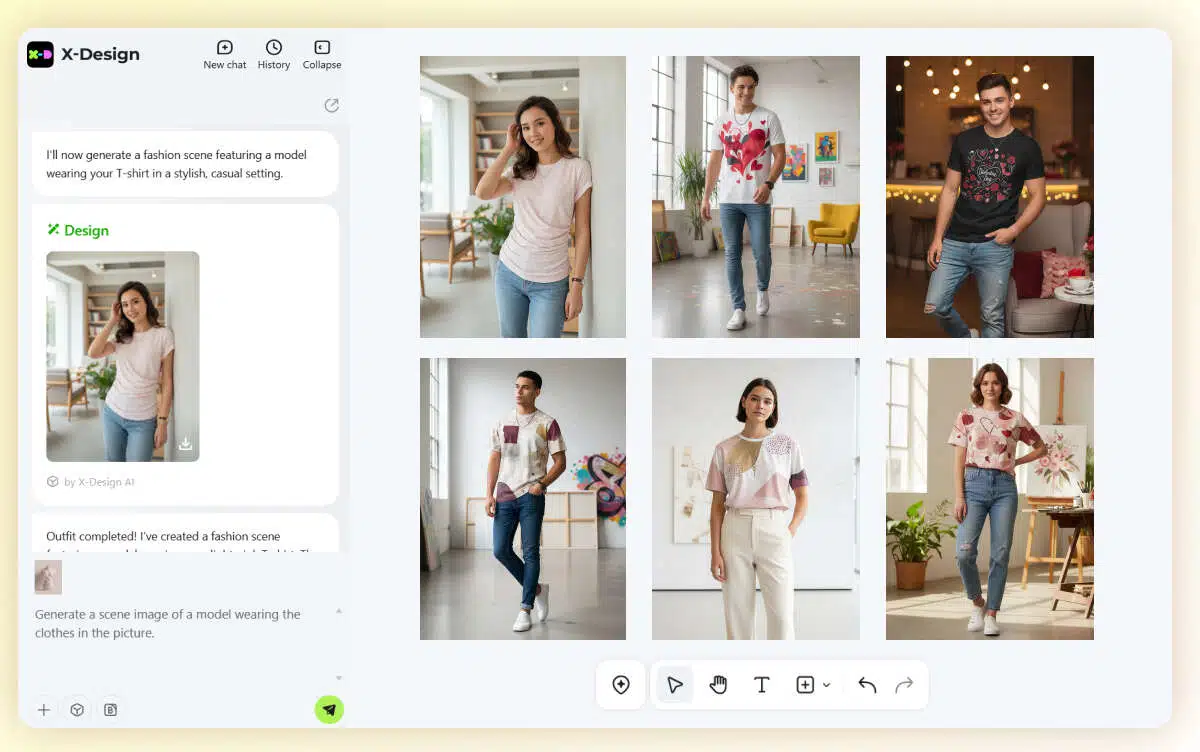The width and height of the screenshot is (1200, 752).
Task: Undo the last canvas action
Action: tap(867, 685)
